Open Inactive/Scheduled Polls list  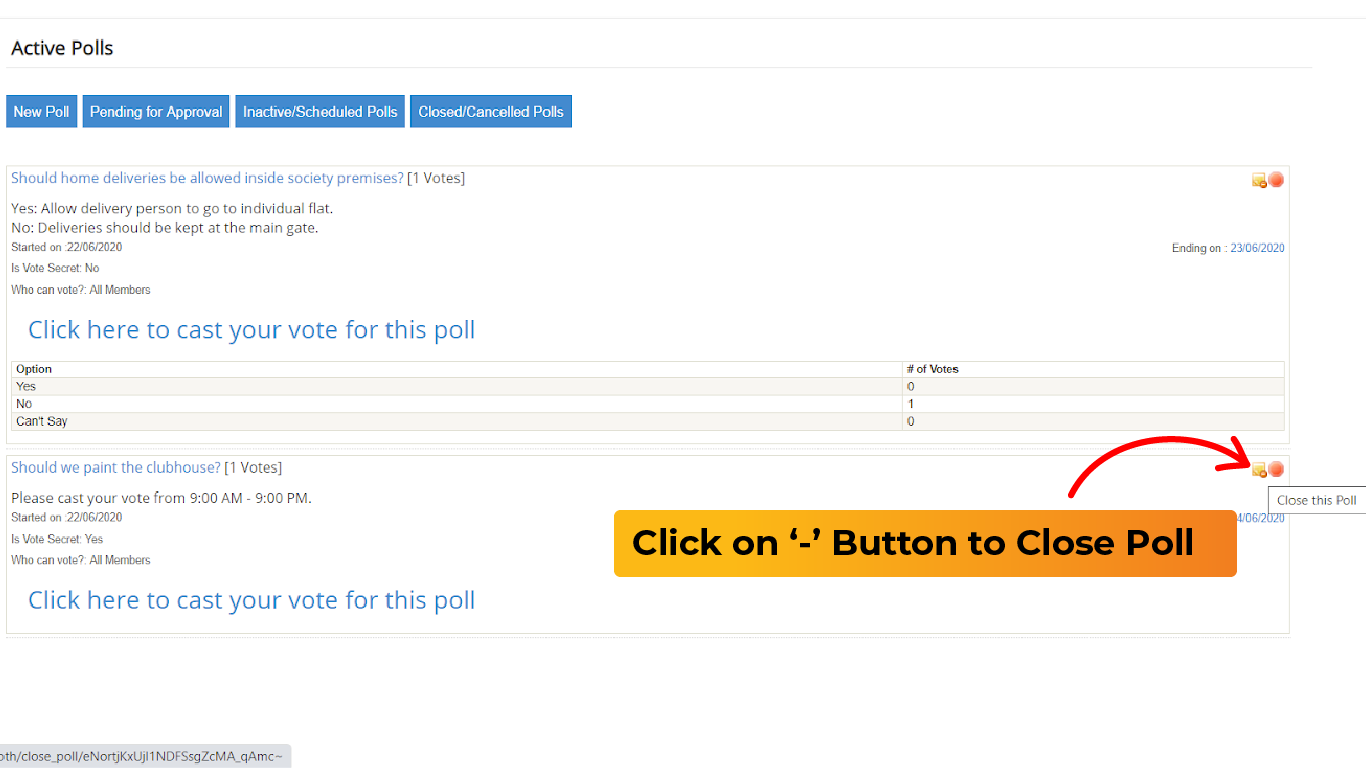(x=320, y=112)
